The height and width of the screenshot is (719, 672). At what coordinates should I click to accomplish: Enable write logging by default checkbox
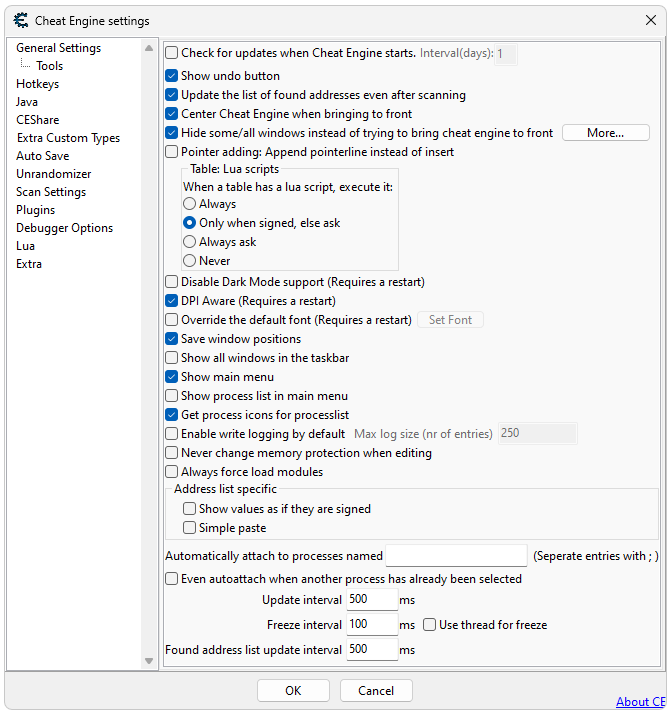171,434
